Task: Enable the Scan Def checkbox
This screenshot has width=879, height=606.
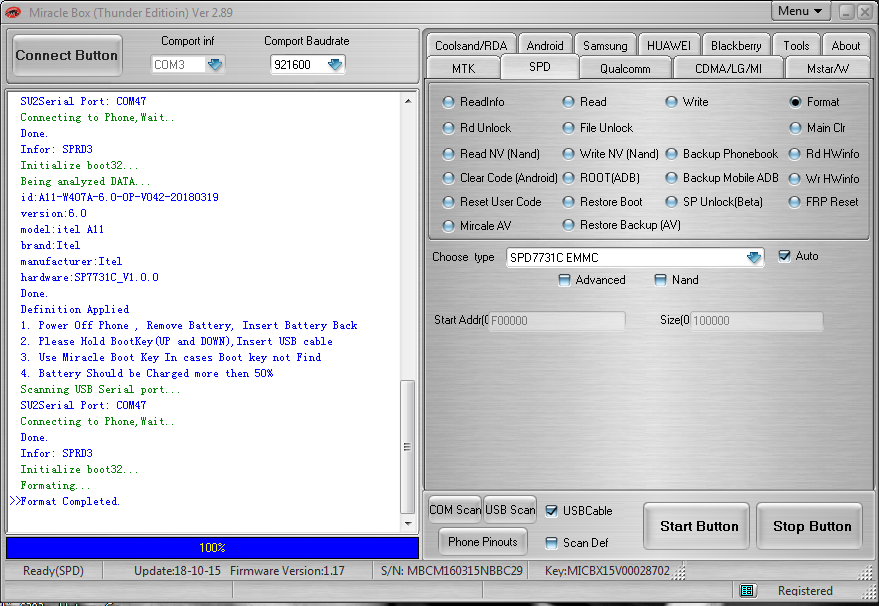Action: point(552,543)
